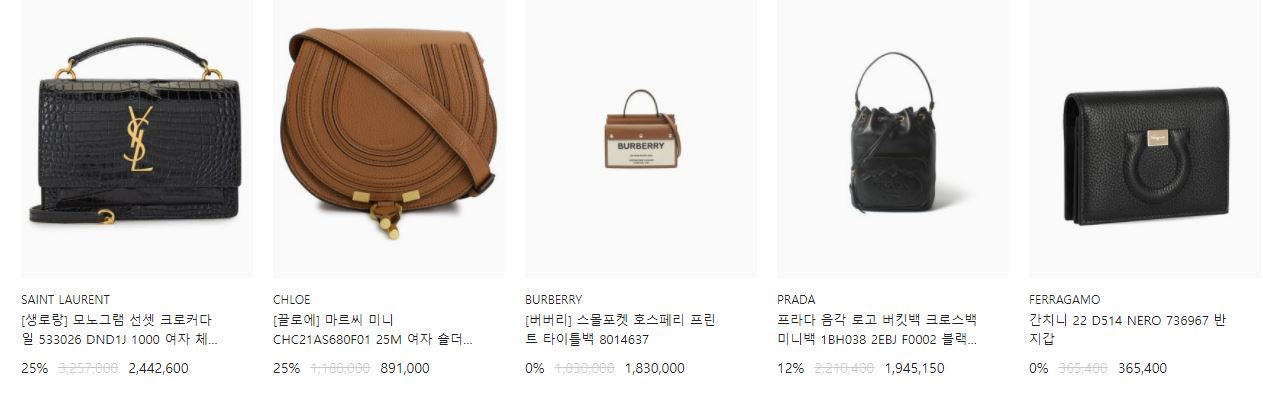Click the 1,945,150 discounted price
1263x415 pixels.
pos(914,368)
